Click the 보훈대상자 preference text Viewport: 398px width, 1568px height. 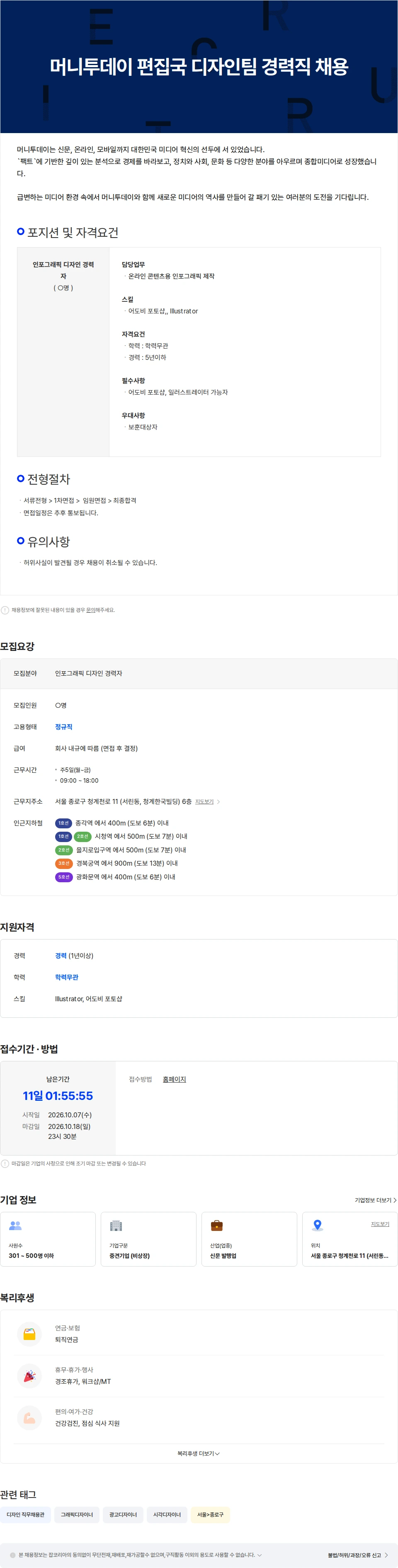[x=142, y=427]
